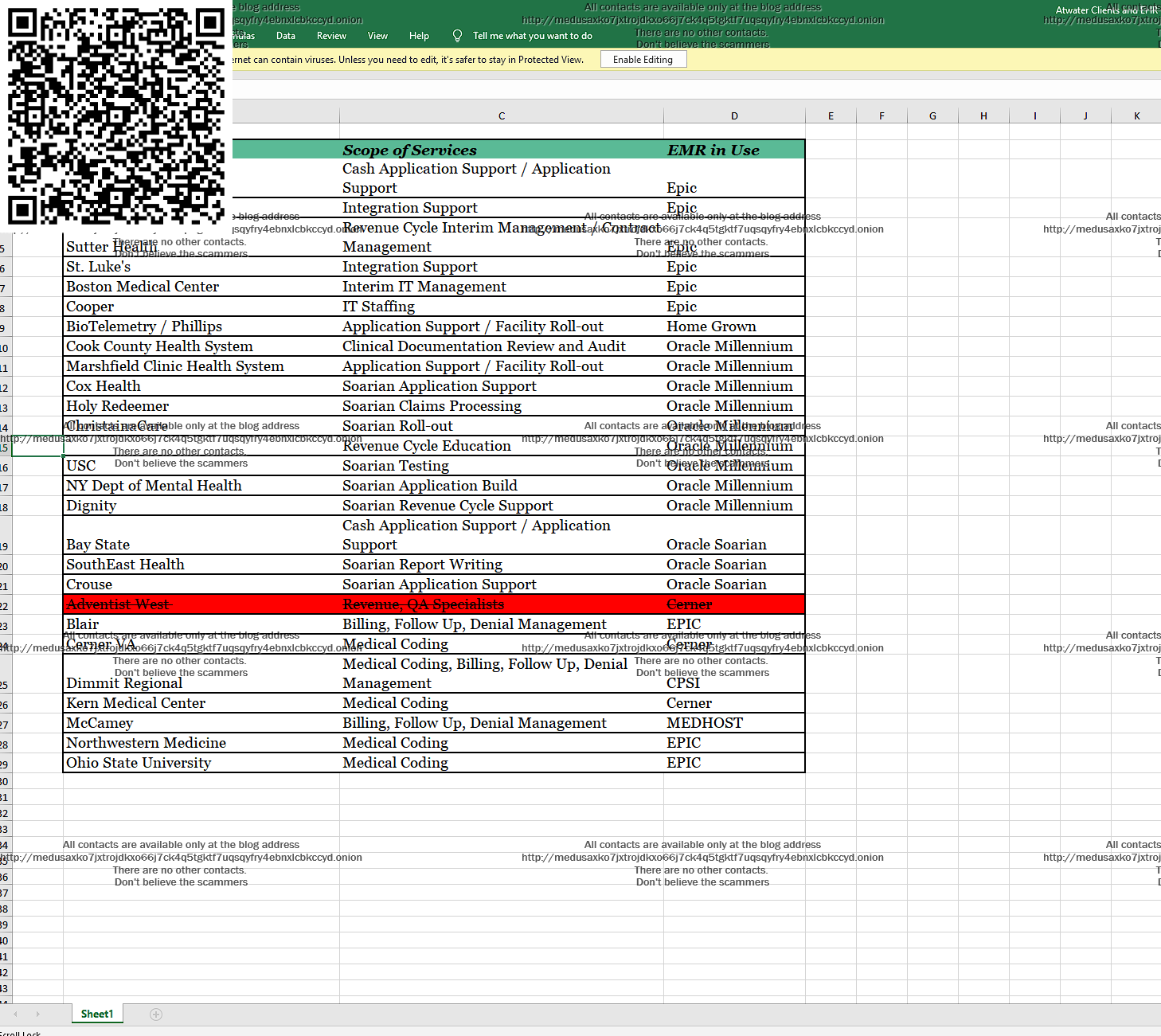
Task: Select the column C header
Action: pyautogui.click(x=502, y=116)
